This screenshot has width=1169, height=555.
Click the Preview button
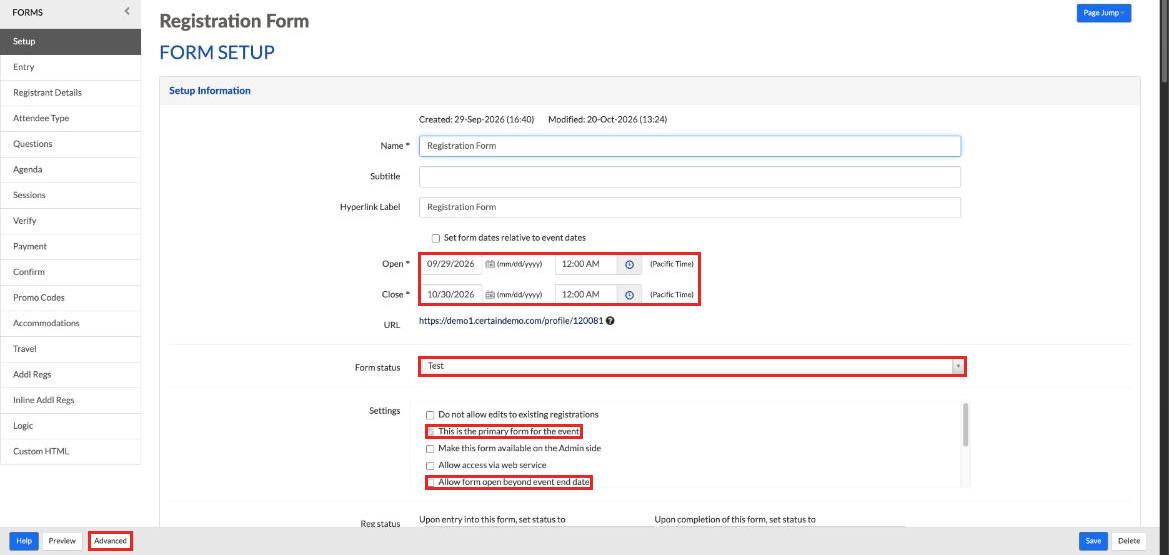coord(62,541)
